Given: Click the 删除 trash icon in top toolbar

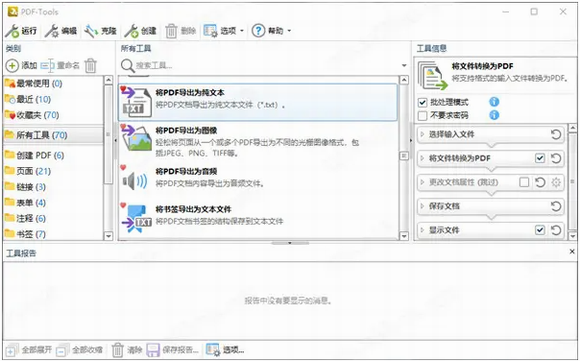Looking at the screenshot, I should coord(171,31).
